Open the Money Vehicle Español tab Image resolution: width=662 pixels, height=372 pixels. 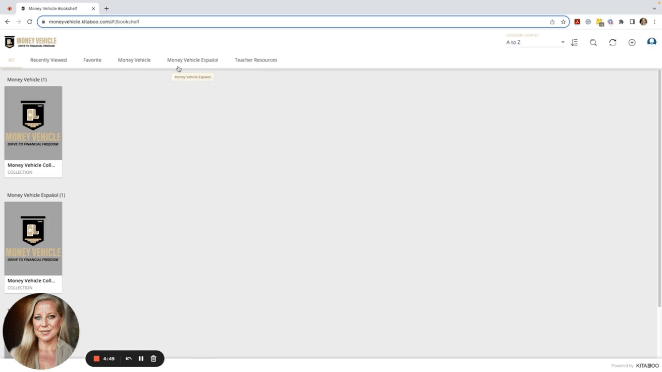(x=193, y=60)
